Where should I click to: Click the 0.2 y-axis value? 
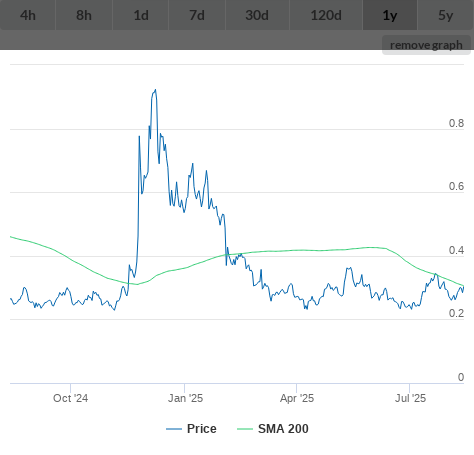(x=456, y=313)
